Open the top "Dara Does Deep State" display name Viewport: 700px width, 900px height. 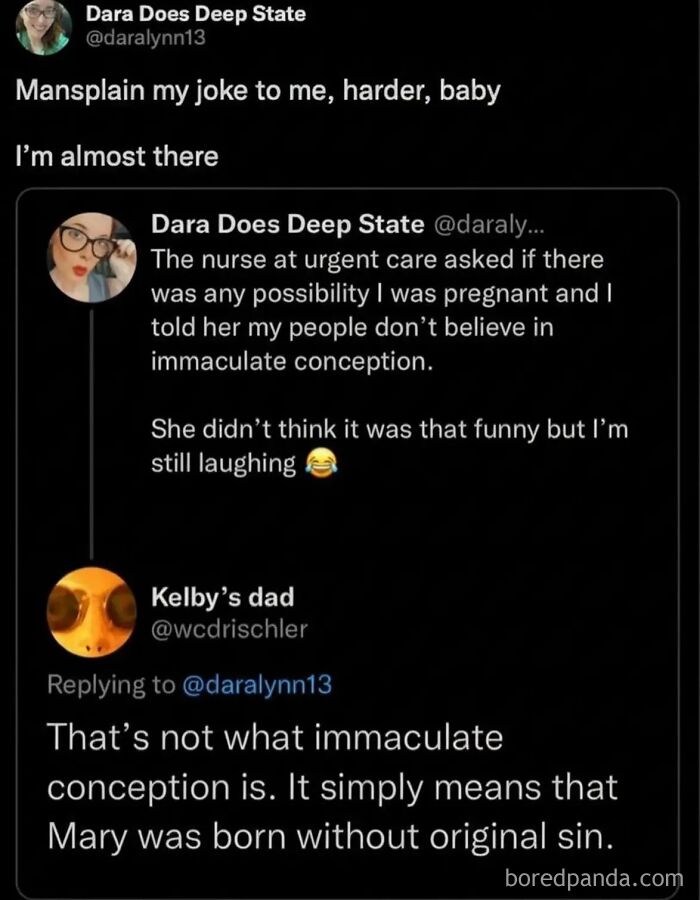click(195, 14)
